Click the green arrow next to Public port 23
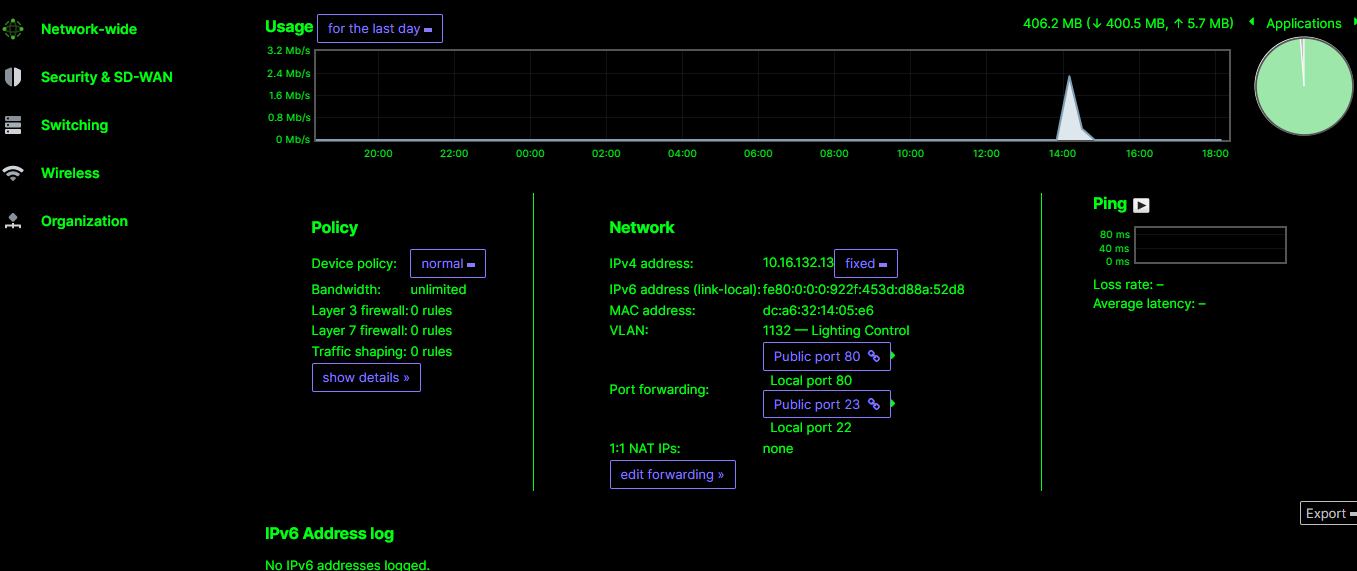 [x=893, y=404]
